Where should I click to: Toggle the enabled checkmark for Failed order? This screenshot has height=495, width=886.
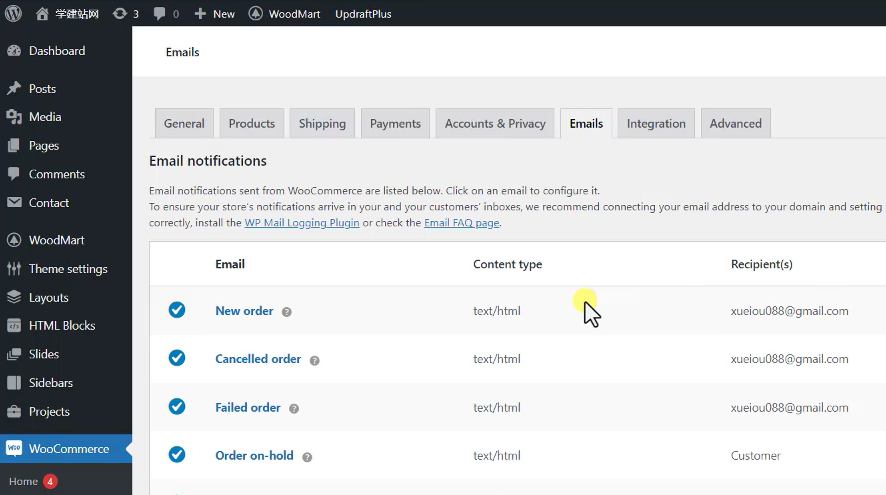tap(177, 406)
